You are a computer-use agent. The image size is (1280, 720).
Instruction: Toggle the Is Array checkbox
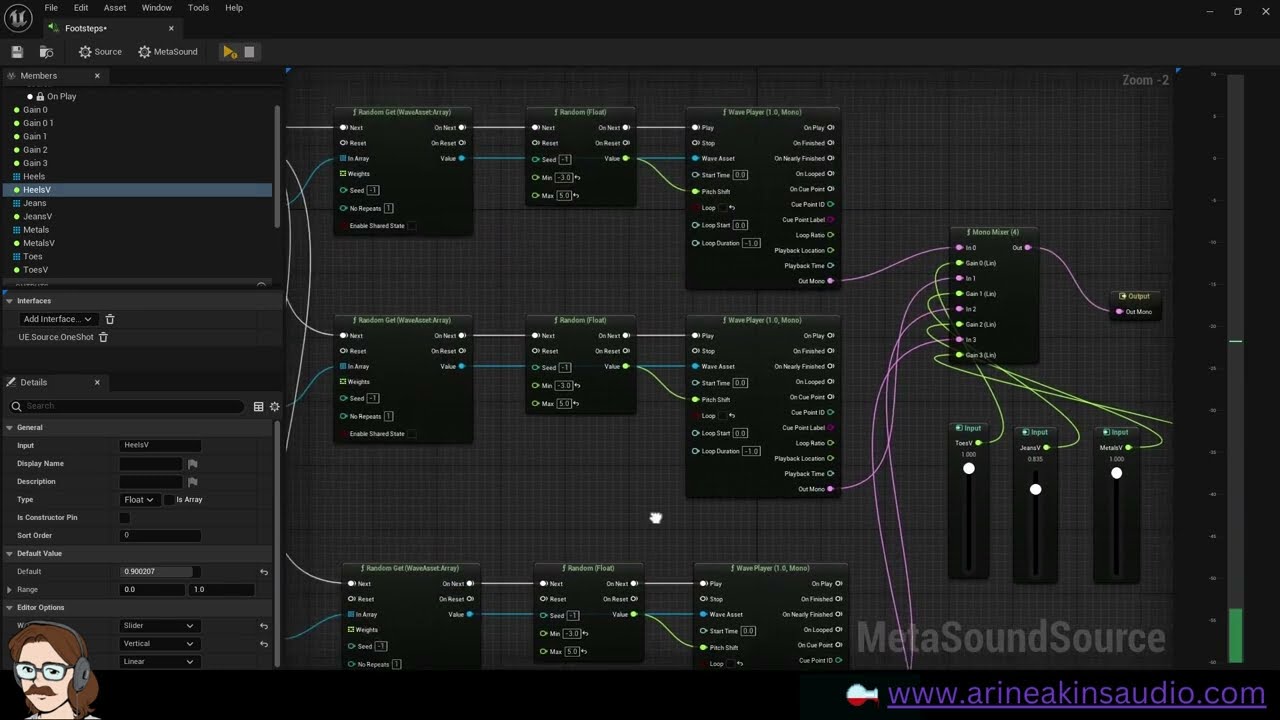click(x=169, y=500)
